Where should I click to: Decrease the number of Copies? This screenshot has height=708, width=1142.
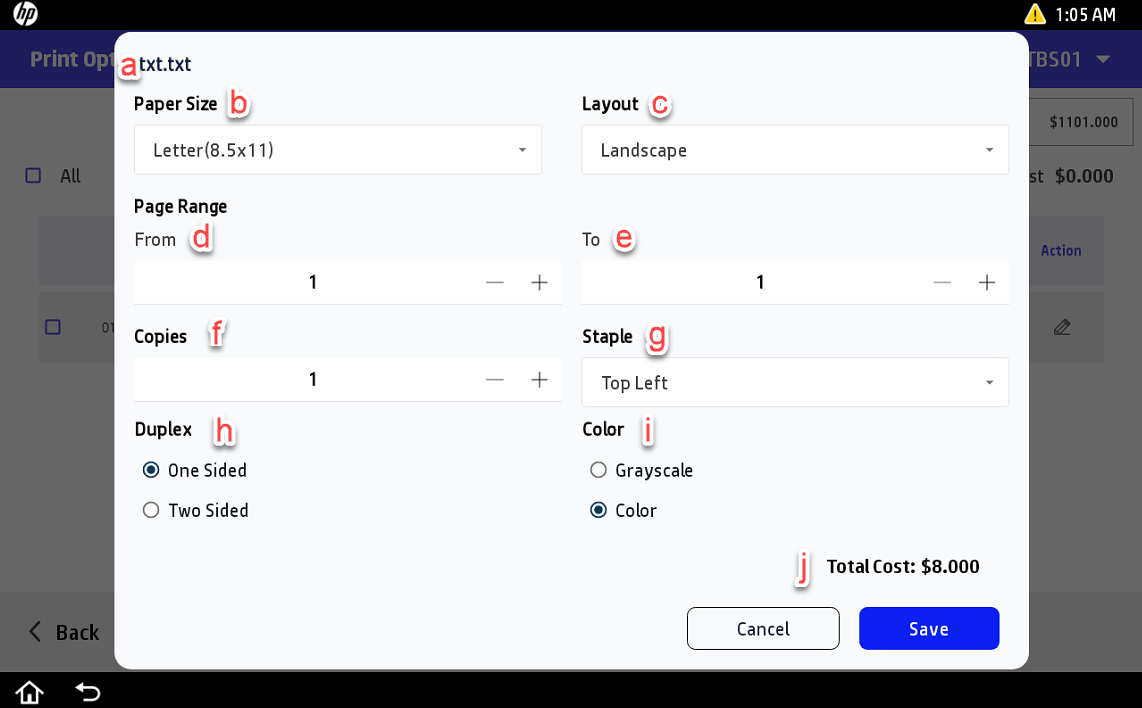point(495,380)
